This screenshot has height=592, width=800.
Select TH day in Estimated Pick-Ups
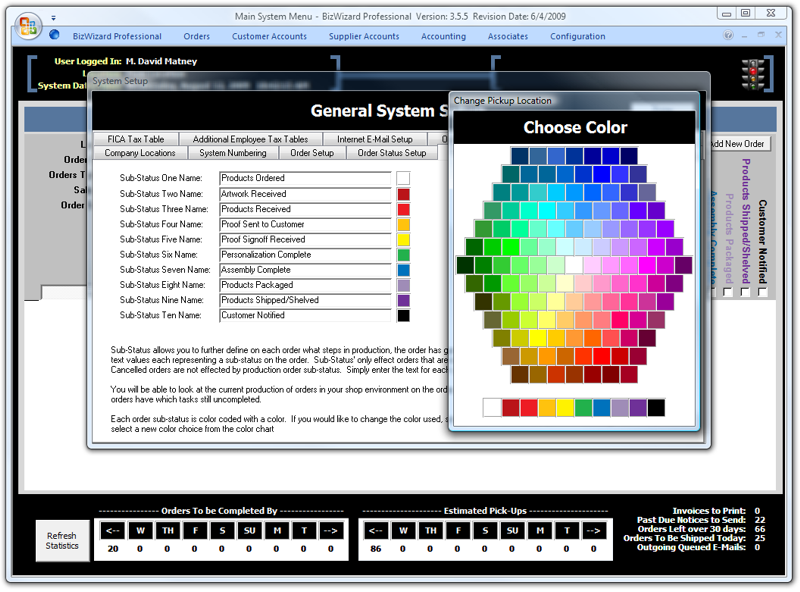(431, 531)
